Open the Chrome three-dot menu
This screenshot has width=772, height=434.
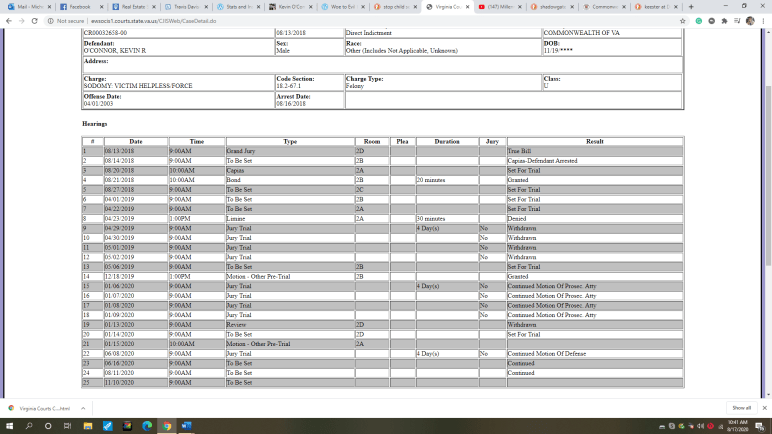tap(763, 19)
